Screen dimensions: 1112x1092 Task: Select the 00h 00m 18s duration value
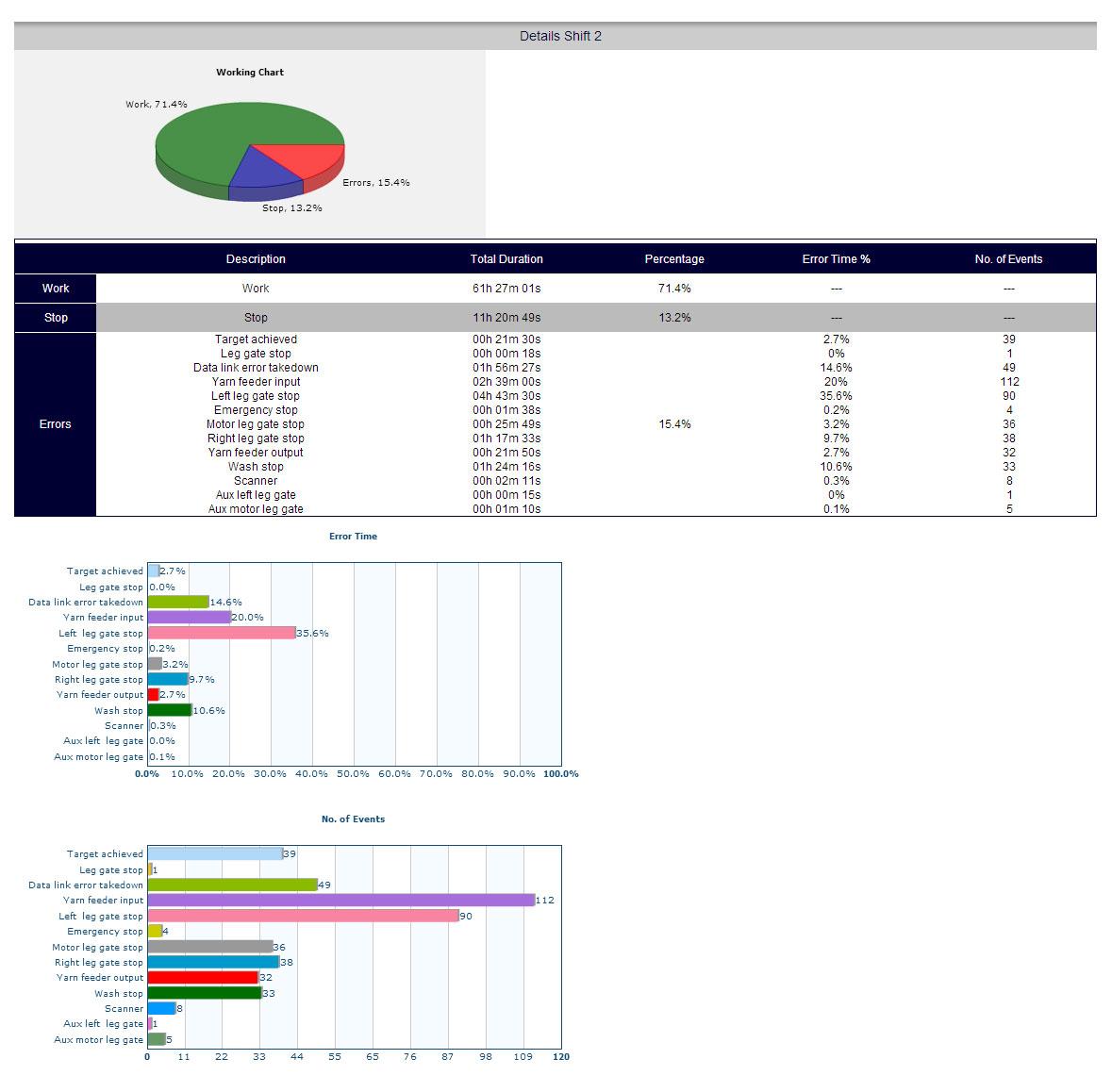coord(506,354)
